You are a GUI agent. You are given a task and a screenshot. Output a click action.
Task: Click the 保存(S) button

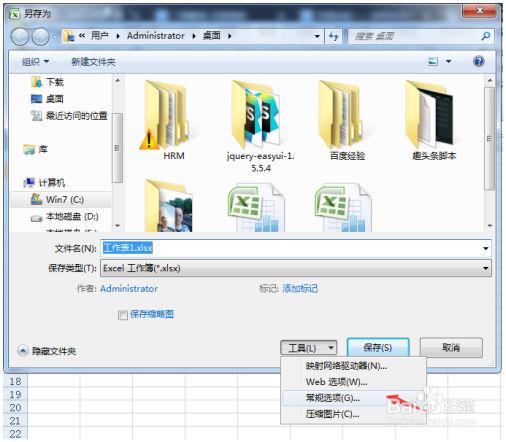click(378, 348)
